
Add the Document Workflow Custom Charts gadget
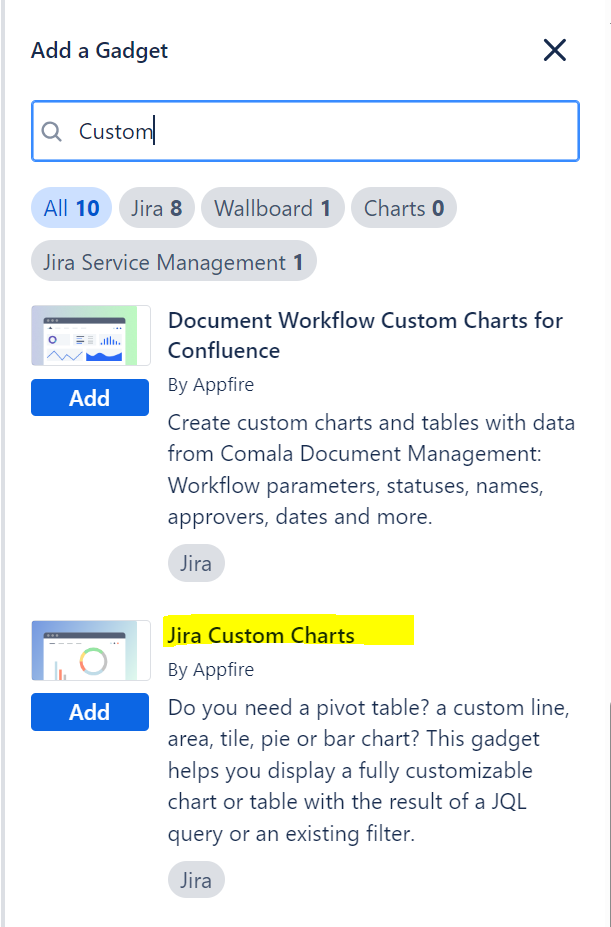(x=89, y=397)
